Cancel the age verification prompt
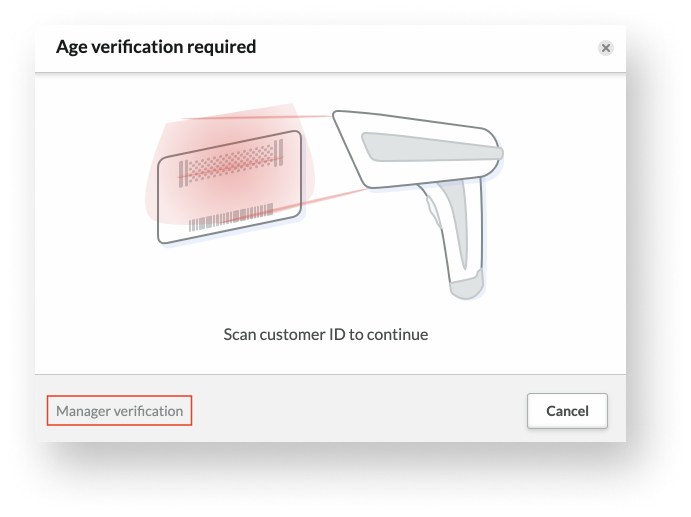Screen dimensions: 691x517 click(x=567, y=411)
